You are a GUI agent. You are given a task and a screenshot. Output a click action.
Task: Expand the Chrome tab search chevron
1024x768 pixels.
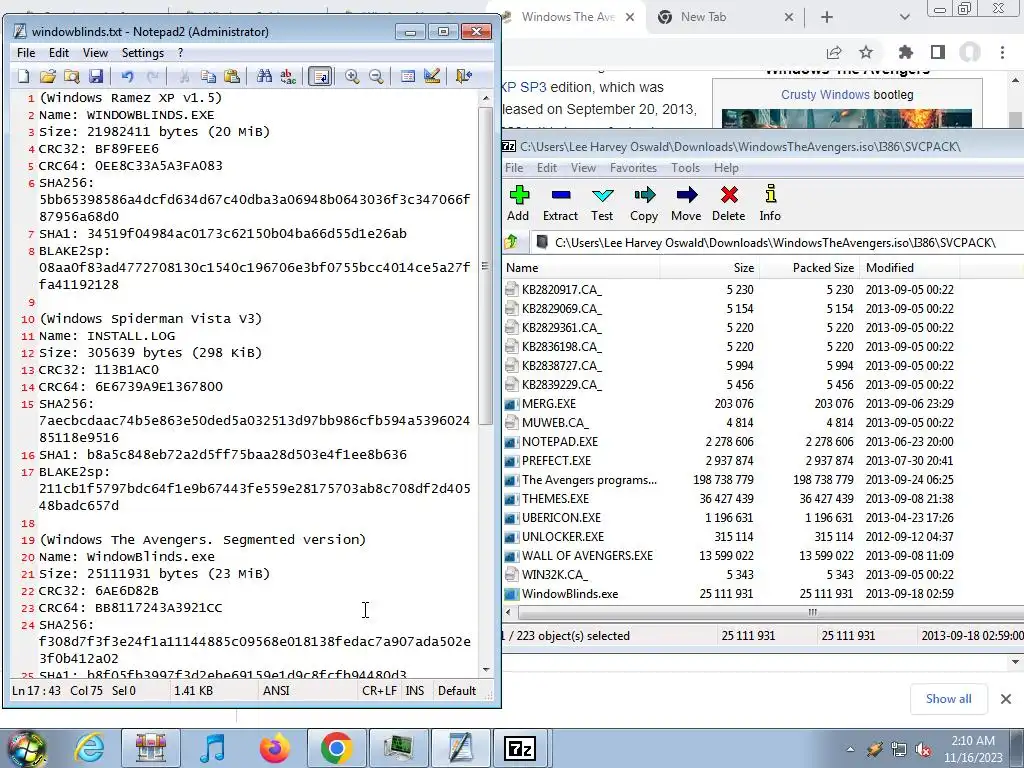click(904, 17)
